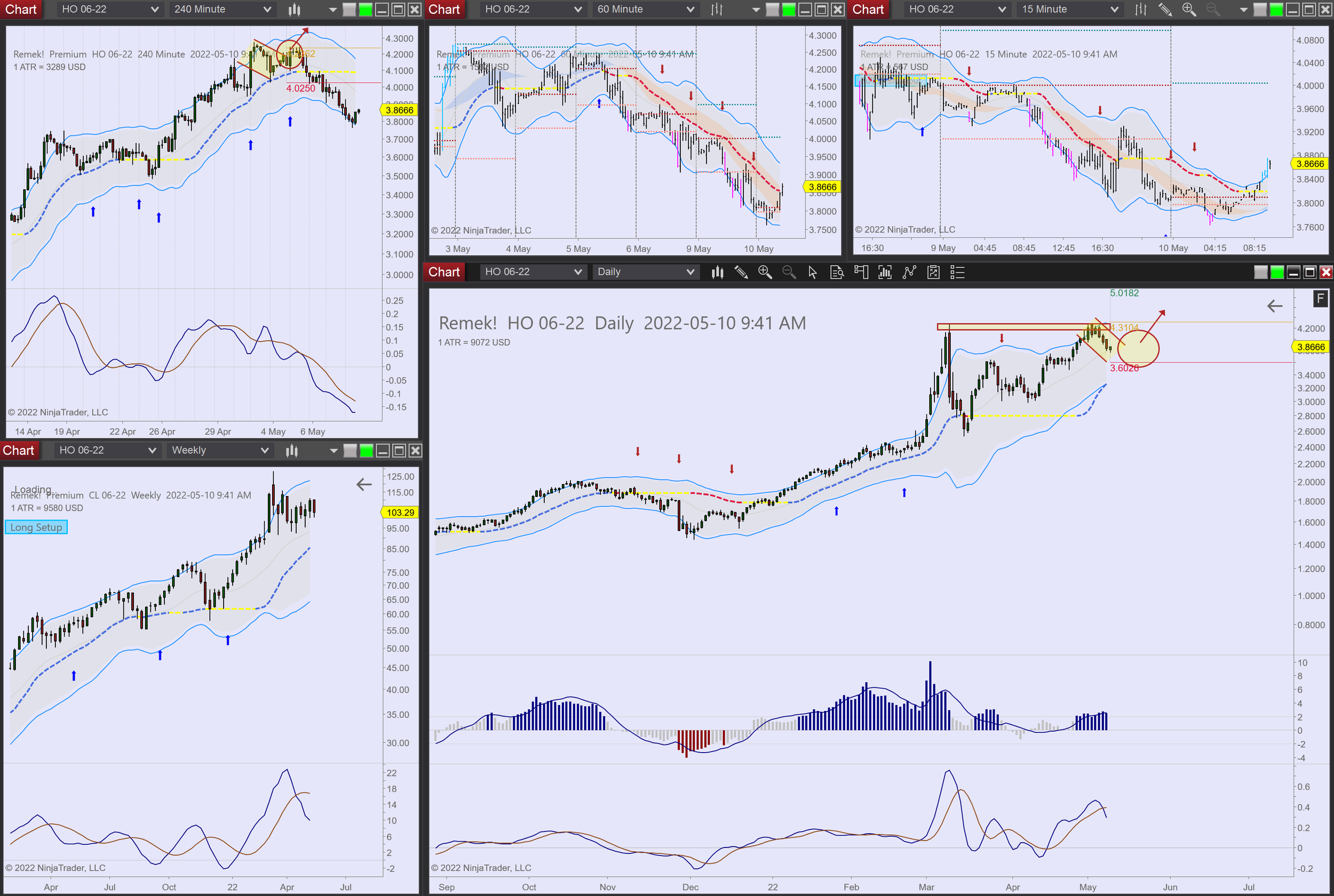1334x896 pixels.
Task: Click Chart tab of the Weekly window
Action: tap(18, 450)
